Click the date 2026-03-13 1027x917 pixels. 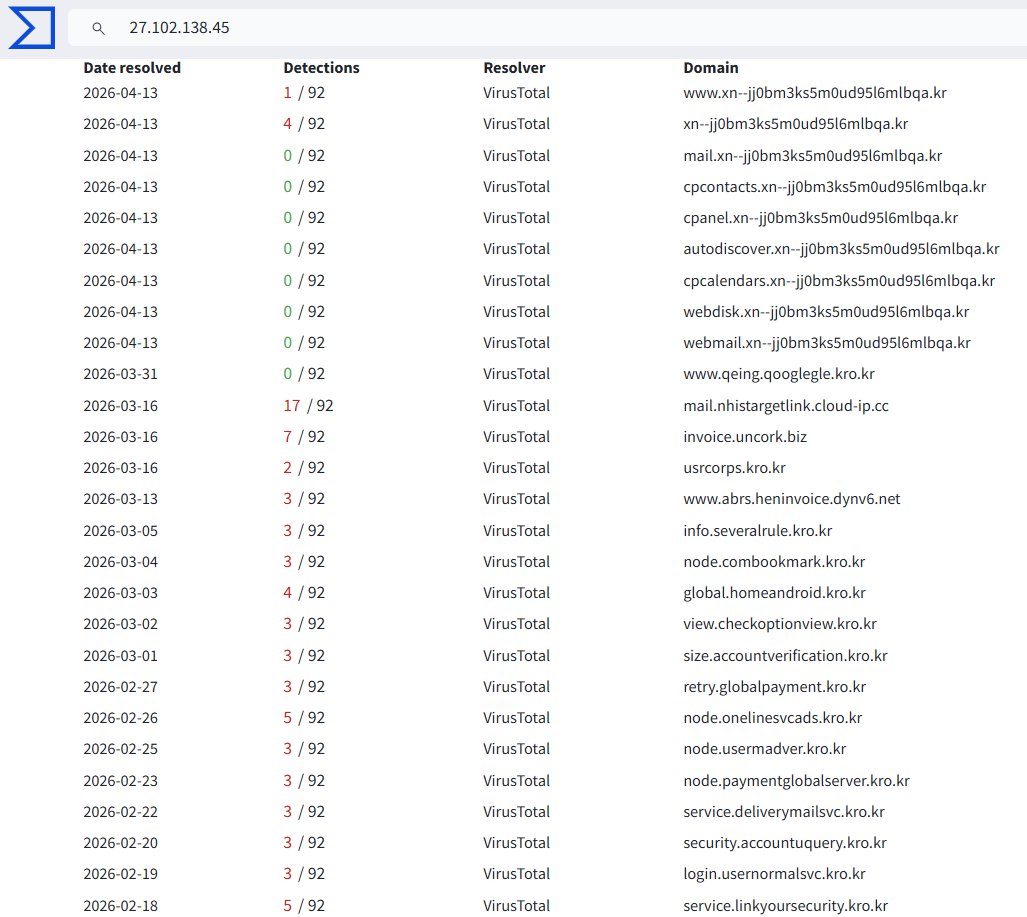point(121,499)
